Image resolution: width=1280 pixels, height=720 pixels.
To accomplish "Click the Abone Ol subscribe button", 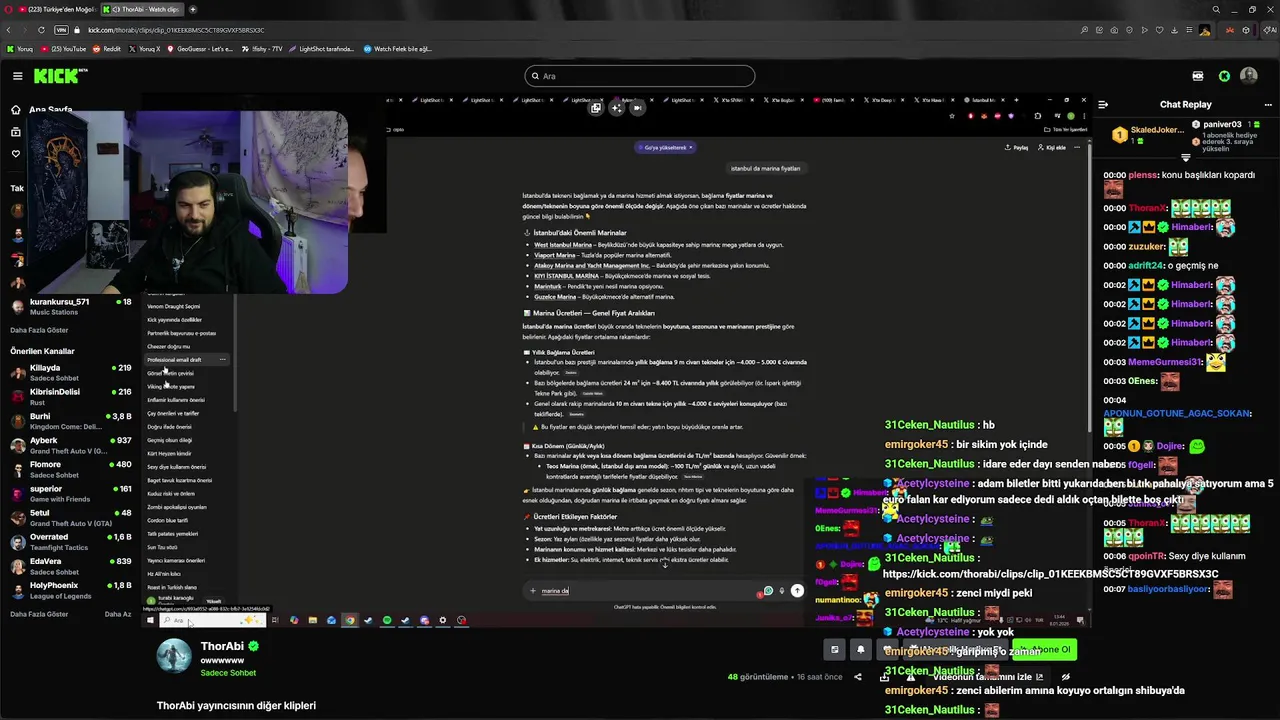I will coord(1046,650).
